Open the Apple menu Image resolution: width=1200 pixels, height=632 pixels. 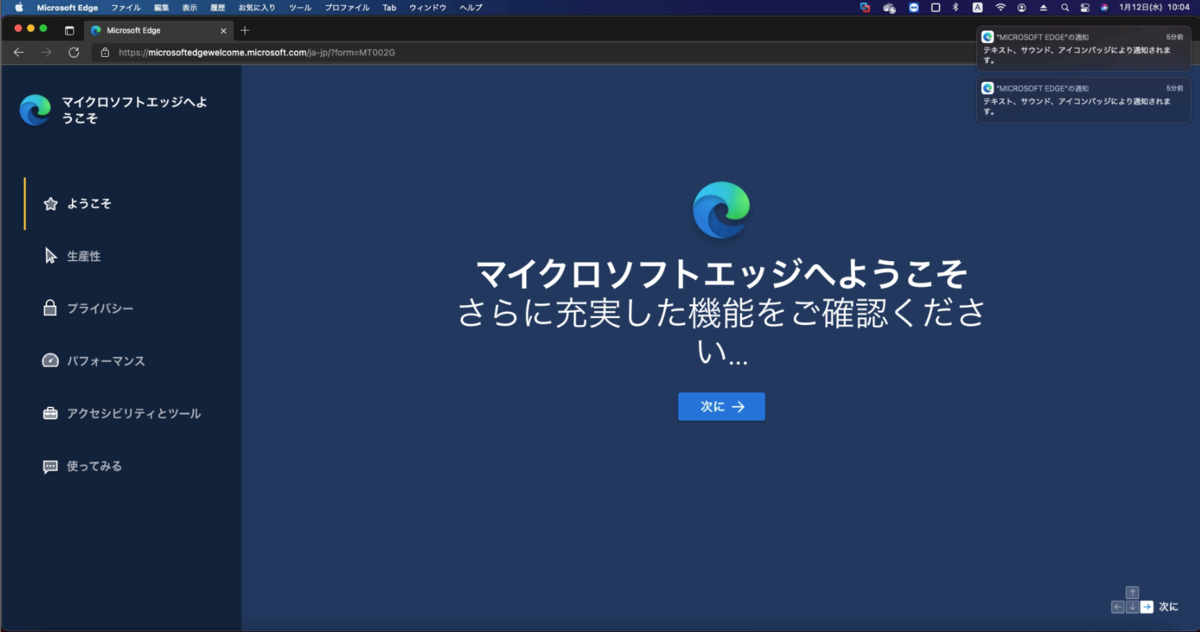[x=19, y=7]
